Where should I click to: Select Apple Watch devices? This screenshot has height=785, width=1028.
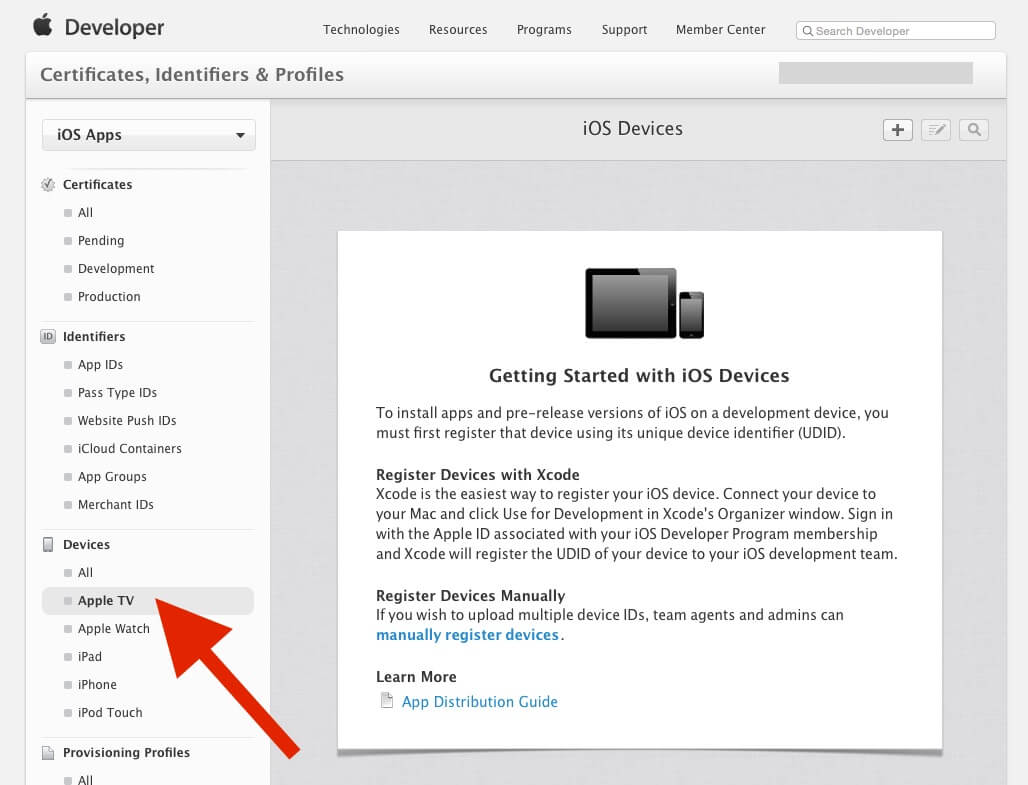coord(113,629)
